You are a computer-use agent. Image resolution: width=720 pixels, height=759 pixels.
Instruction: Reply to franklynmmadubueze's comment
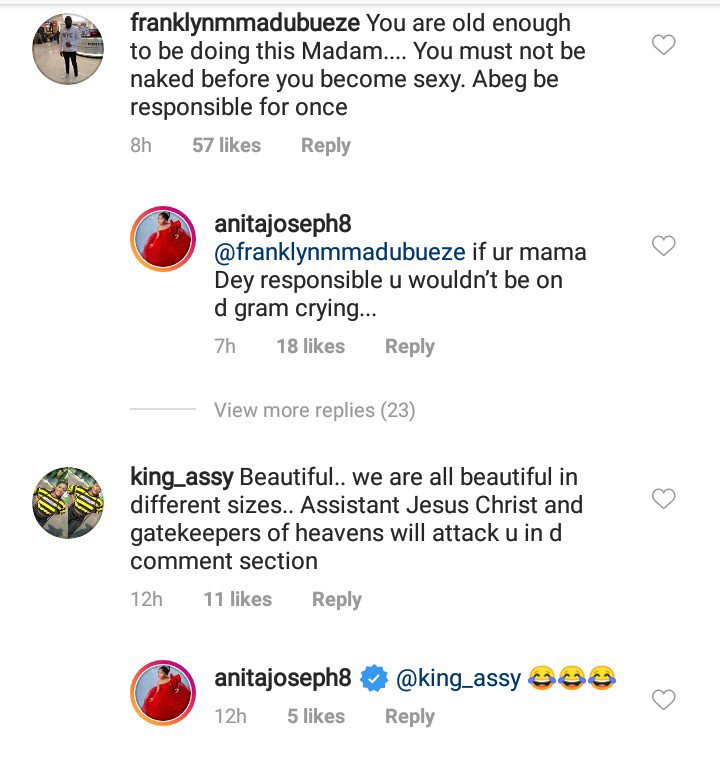(326, 146)
